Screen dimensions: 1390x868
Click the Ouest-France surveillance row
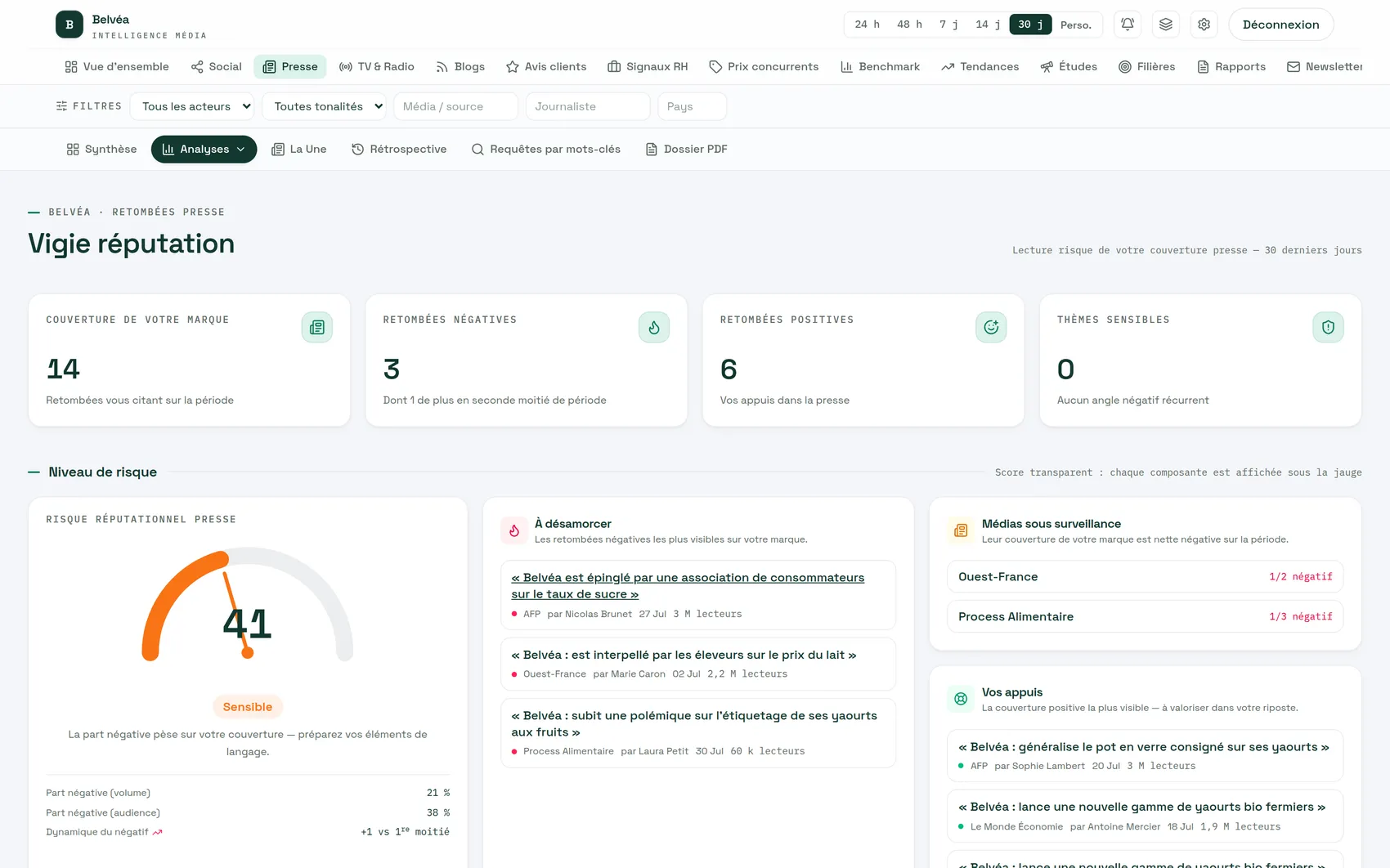pyautogui.click(x=1145, y=576)
